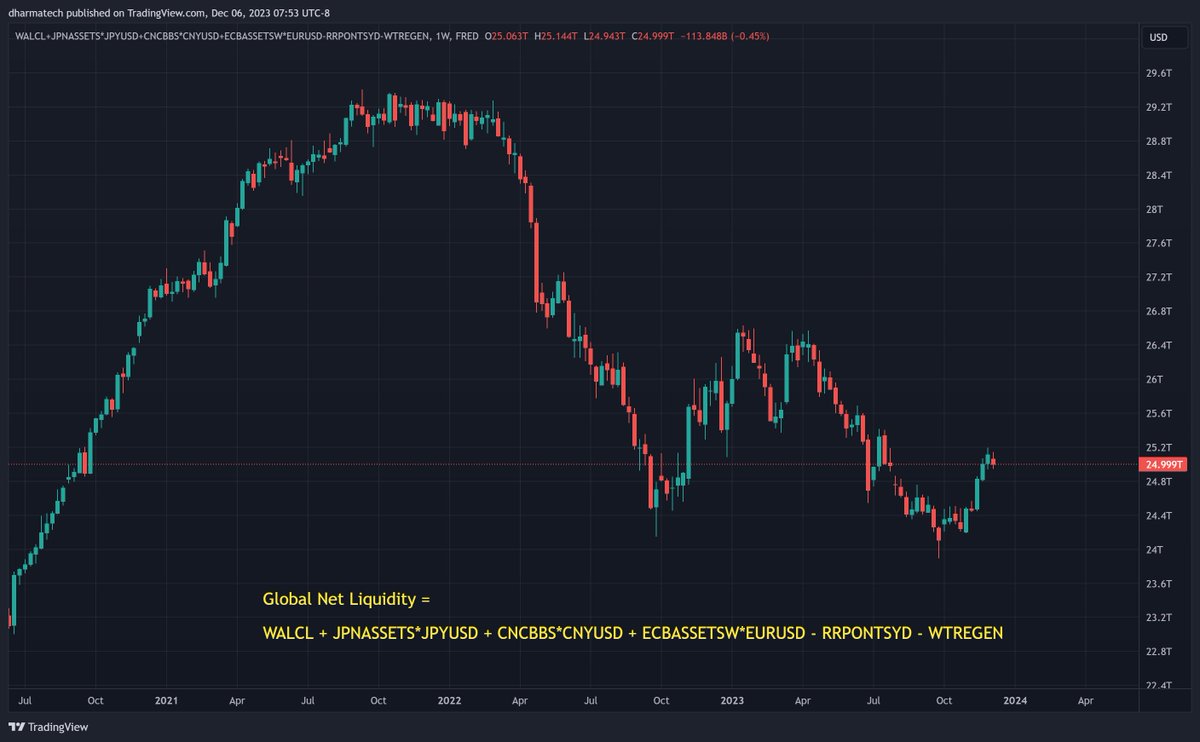Viewport: 1200px width, 742px height.
Task: Click the tallest candlestick near October 2021
Action: [390, 110]
